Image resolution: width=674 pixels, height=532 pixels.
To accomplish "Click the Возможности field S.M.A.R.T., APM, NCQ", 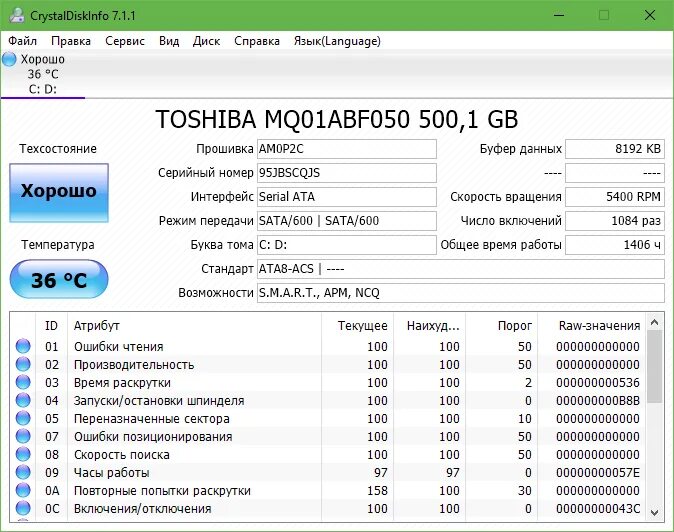I will pos(461,293).
